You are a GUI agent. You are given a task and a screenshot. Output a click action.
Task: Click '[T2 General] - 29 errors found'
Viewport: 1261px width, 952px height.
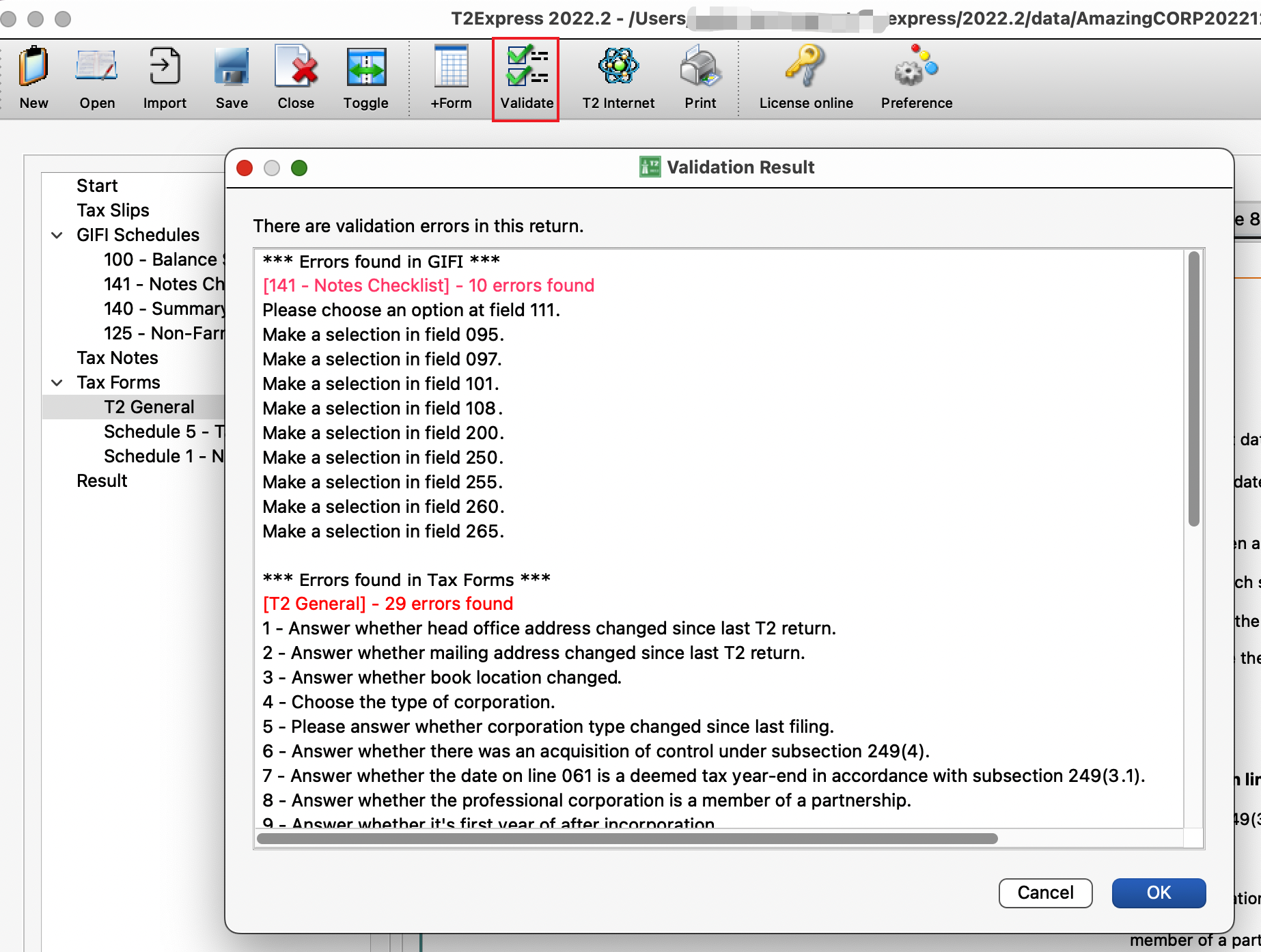[x=388, y=604]
